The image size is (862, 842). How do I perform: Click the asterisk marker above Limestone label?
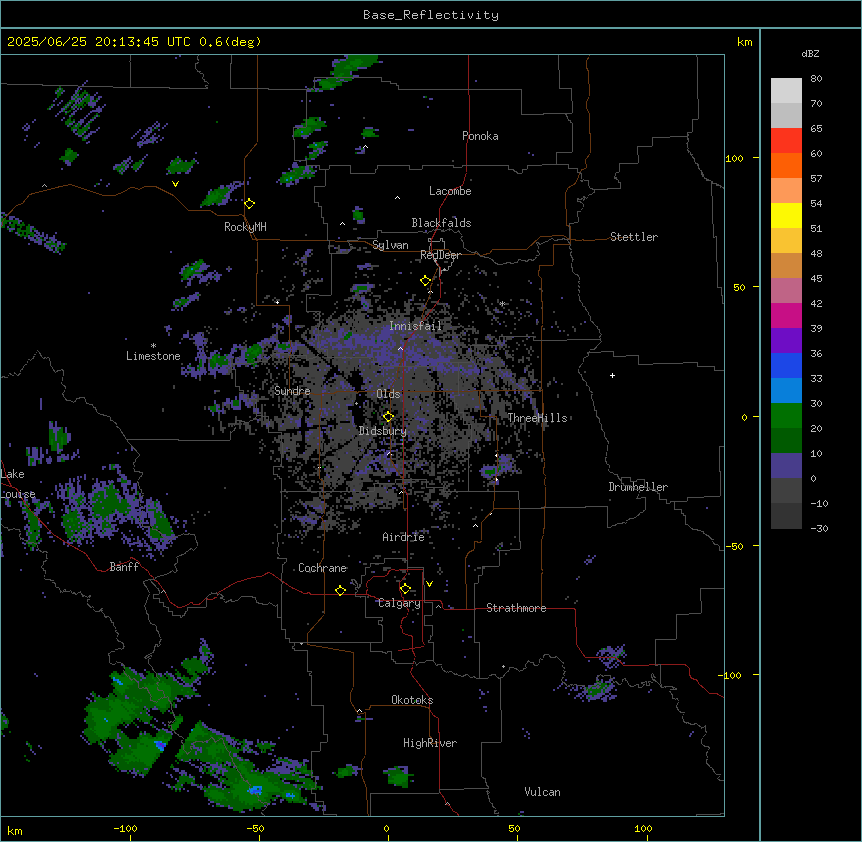click(153, 346)
